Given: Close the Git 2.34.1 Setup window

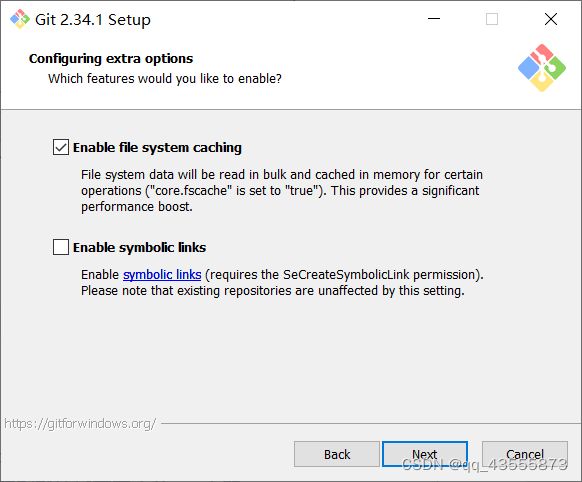Looking at the screenshot, I should 551,19.
